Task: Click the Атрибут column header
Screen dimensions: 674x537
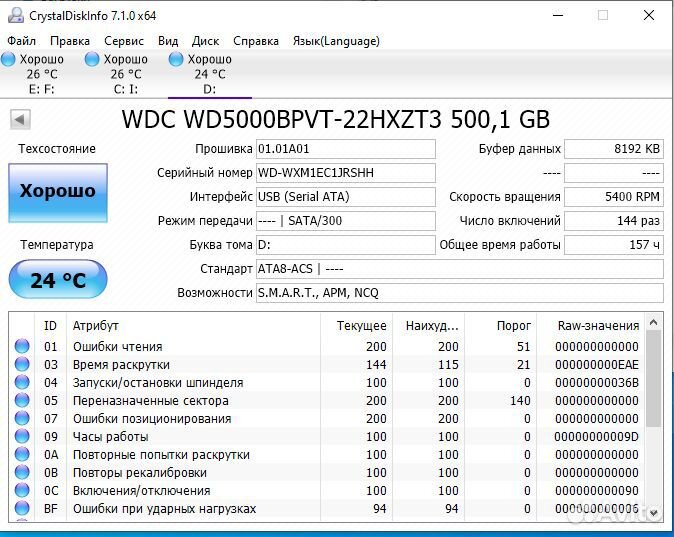Action: pyautogui.click(x=193, y=326)
